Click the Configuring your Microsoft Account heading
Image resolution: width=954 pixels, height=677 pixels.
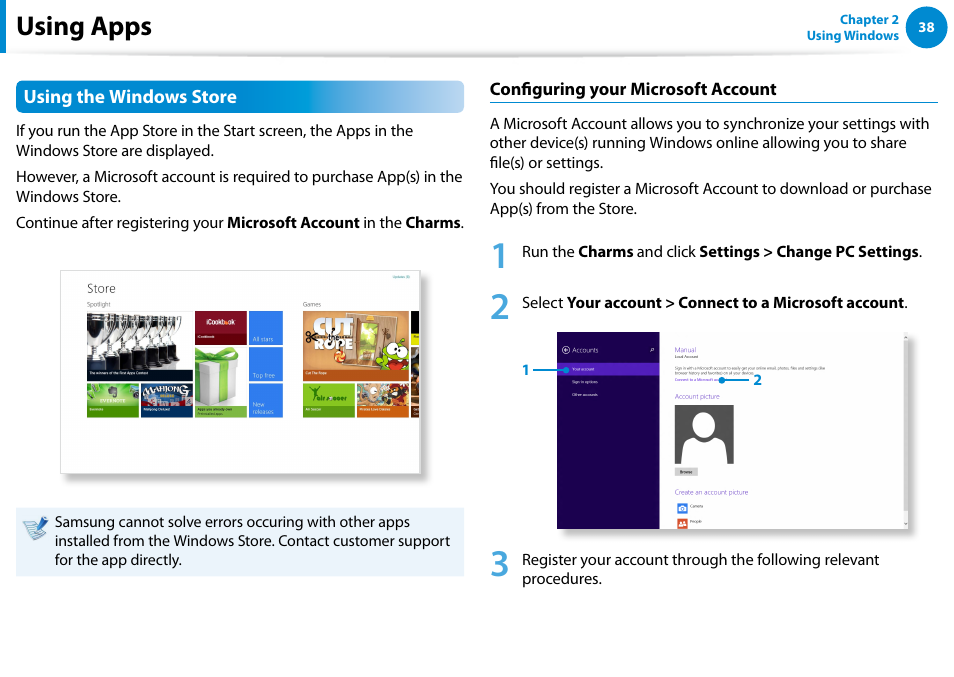tap(633, 89)
